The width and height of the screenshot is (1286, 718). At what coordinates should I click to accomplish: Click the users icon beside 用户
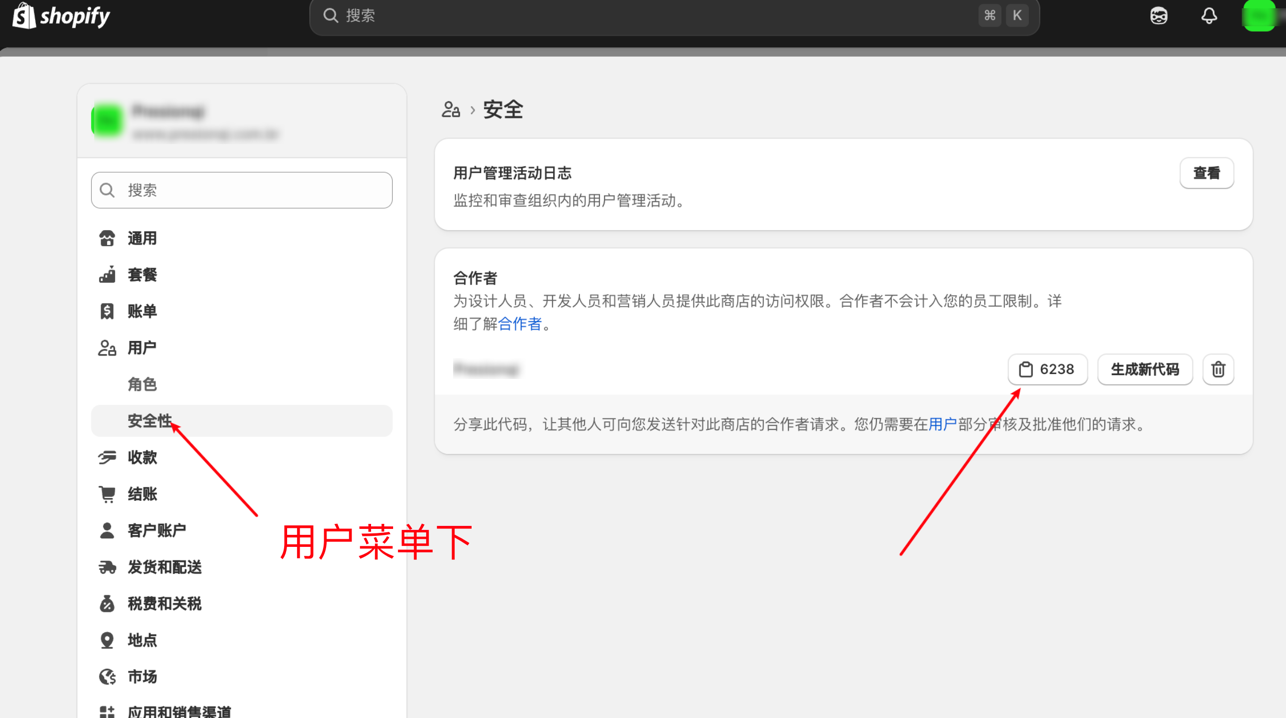(107, 348)
